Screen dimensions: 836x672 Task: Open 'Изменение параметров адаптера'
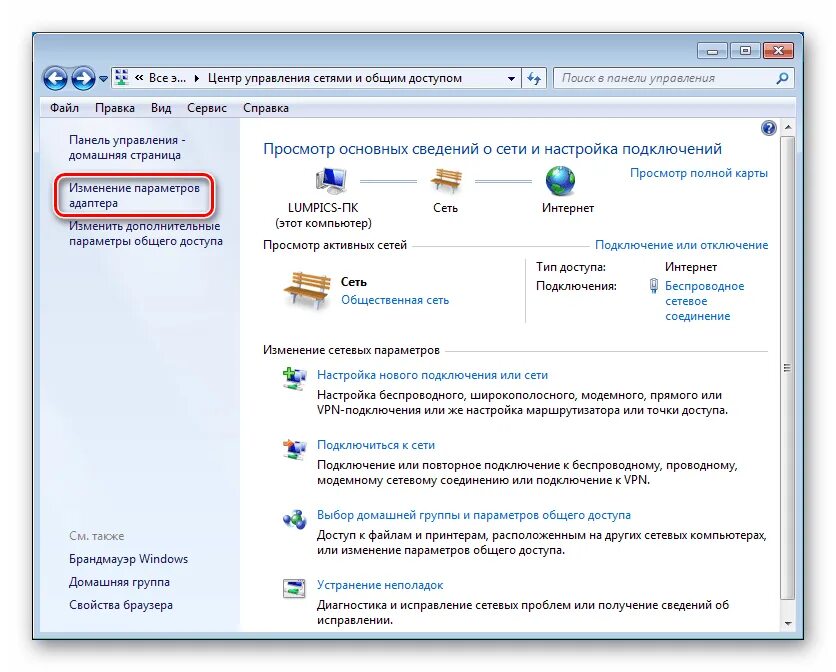[x=134, y=195]
